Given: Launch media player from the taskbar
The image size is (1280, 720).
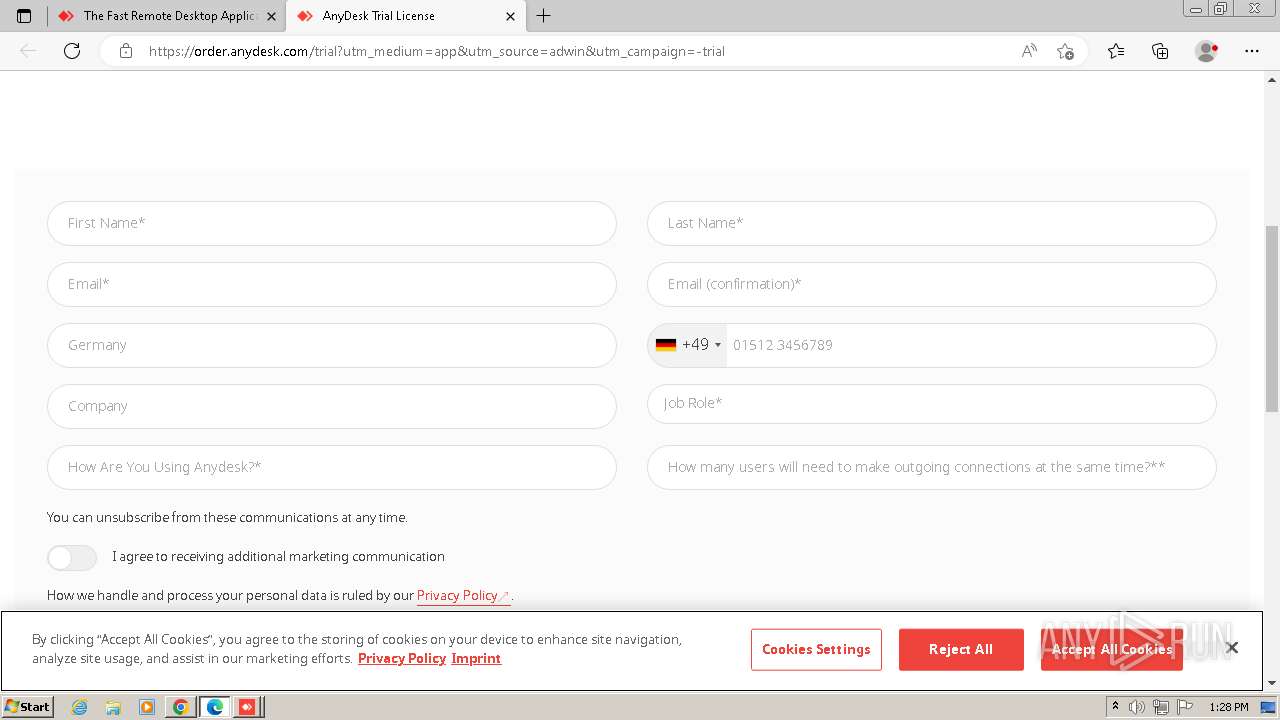Looking at the screenshot, I should 147,707.
